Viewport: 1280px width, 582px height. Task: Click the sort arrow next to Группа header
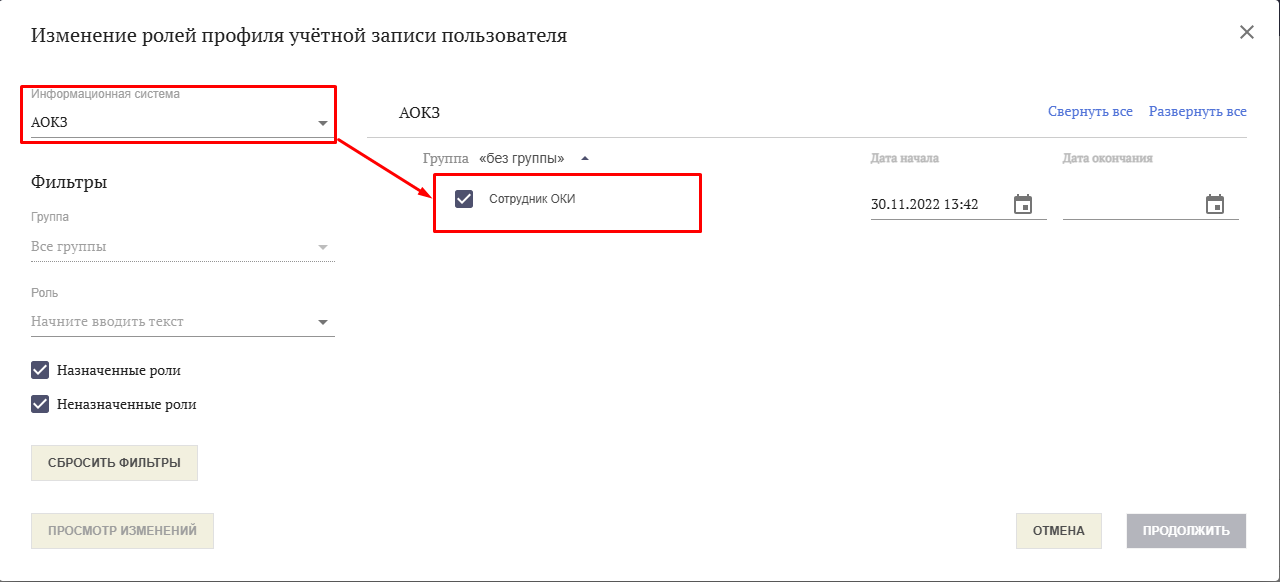[585, 157]
